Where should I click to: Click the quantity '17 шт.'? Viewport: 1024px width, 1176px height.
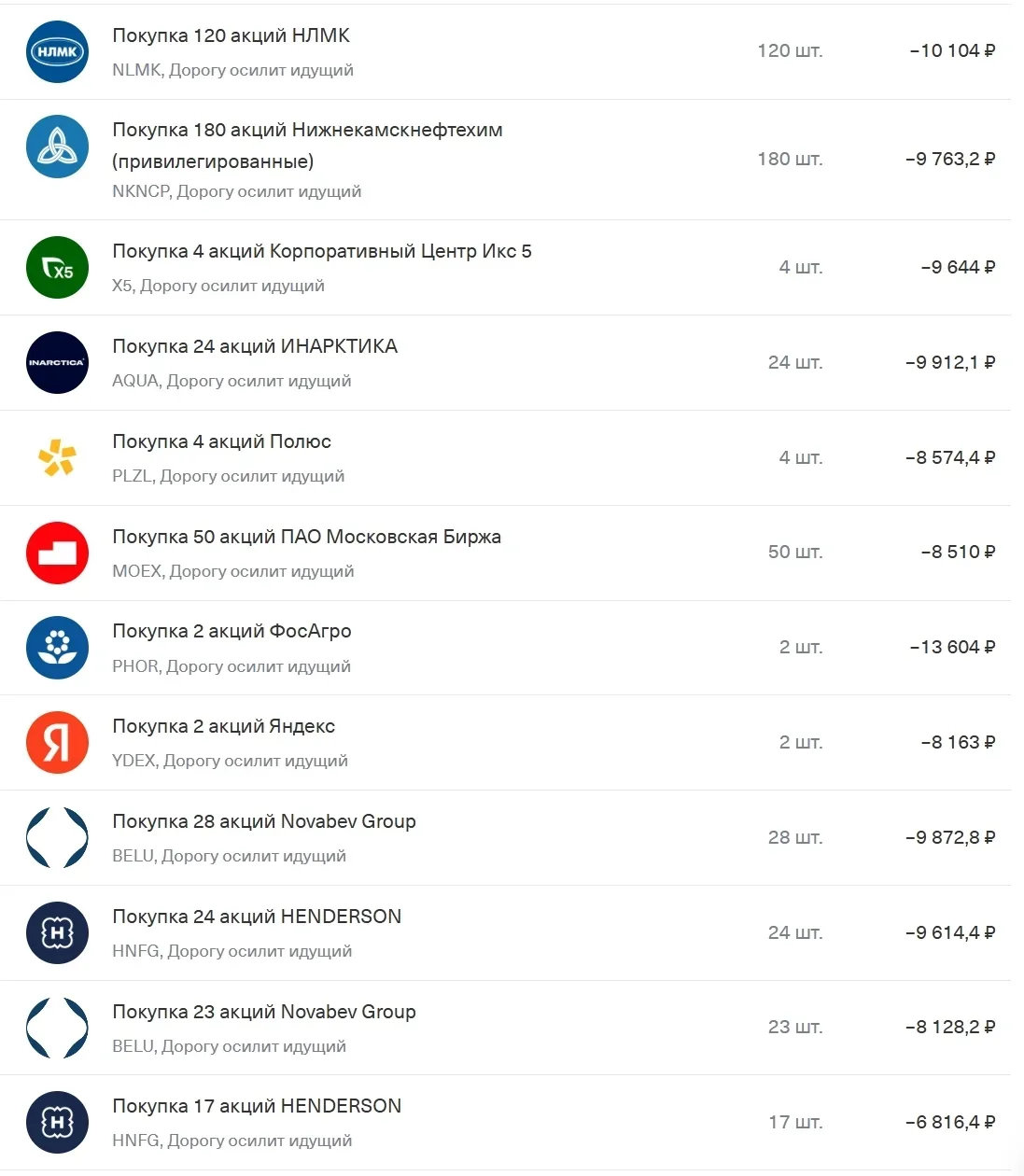[x=795, y=1122]
